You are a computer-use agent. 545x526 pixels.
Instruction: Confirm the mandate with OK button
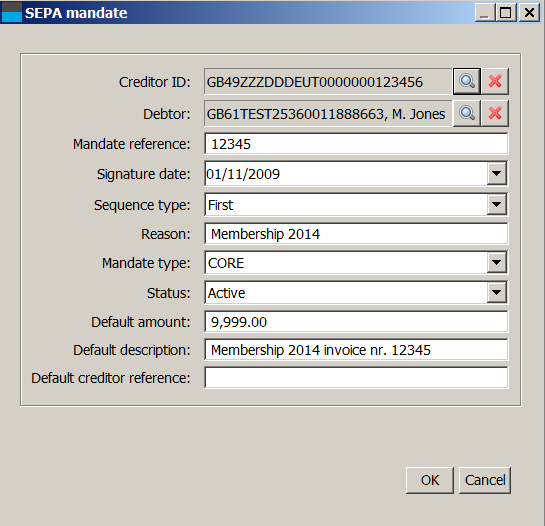[x=430, y=480]
